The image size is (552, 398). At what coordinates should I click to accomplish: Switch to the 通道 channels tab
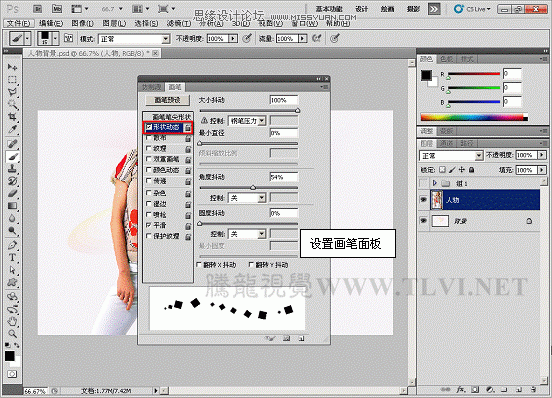[x=447, y=143]
